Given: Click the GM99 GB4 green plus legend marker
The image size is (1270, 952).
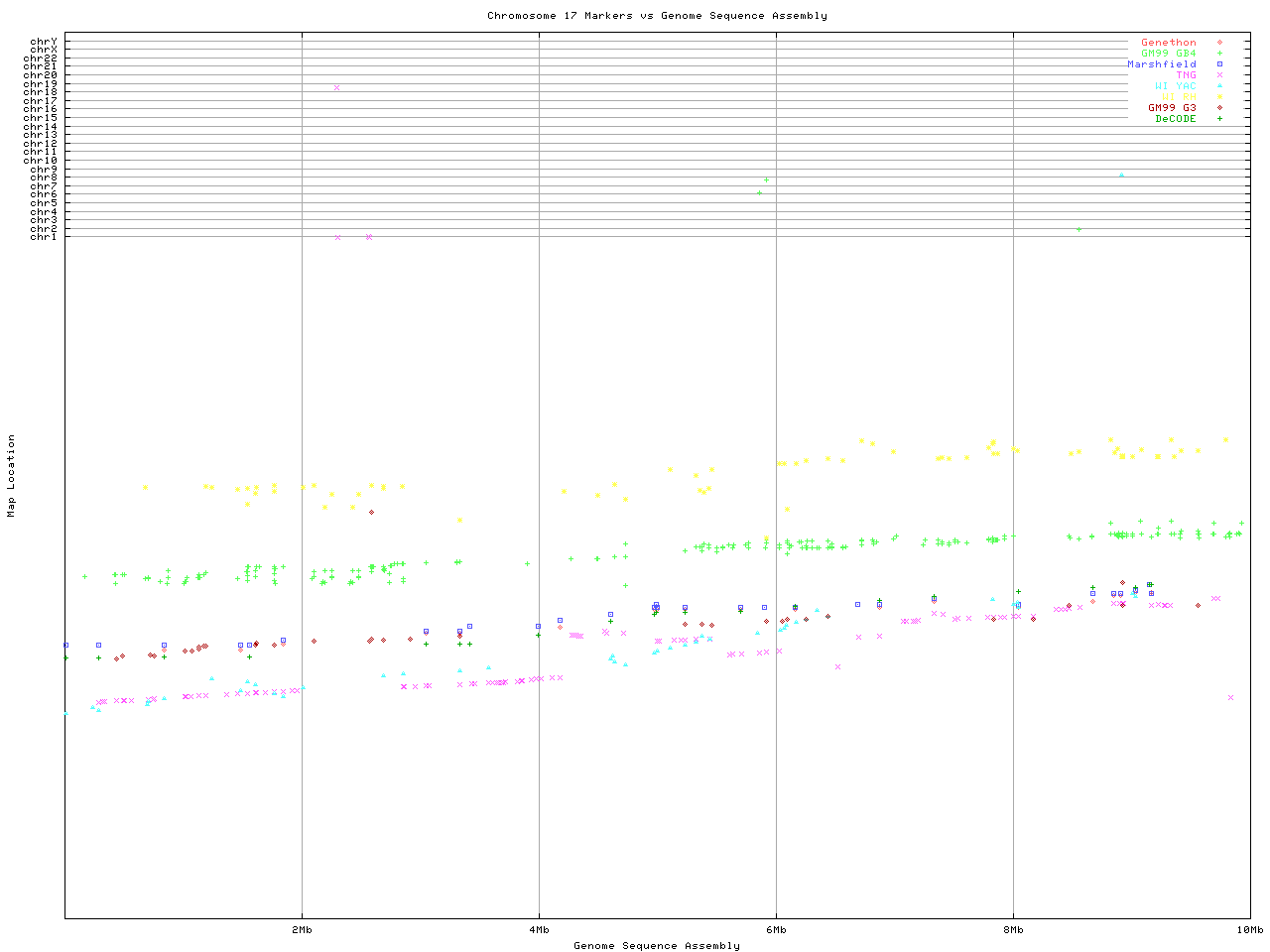Looking at the screenshot, I should [1219, 54].
